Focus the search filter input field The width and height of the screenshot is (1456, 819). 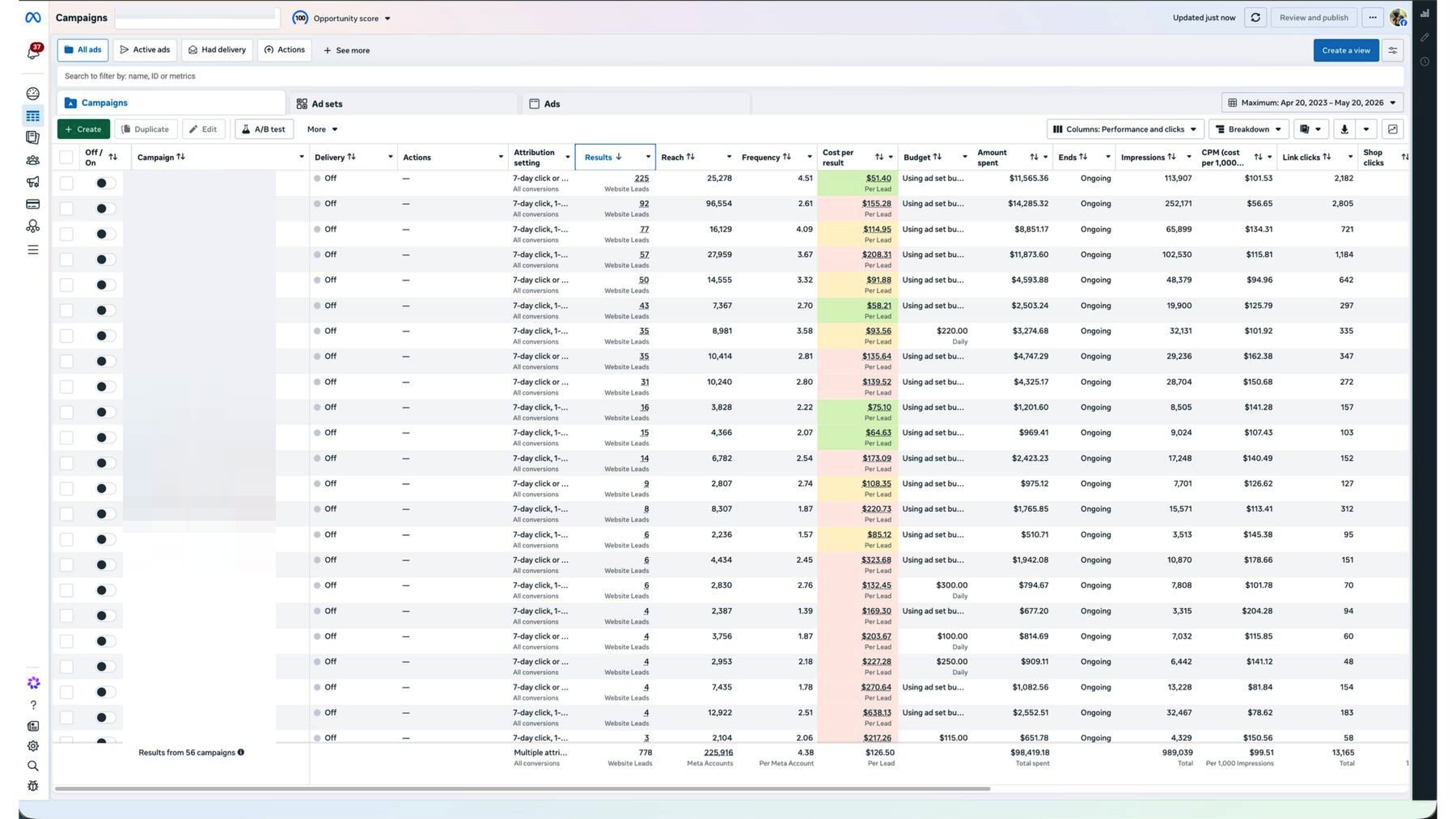pos(730,76)
